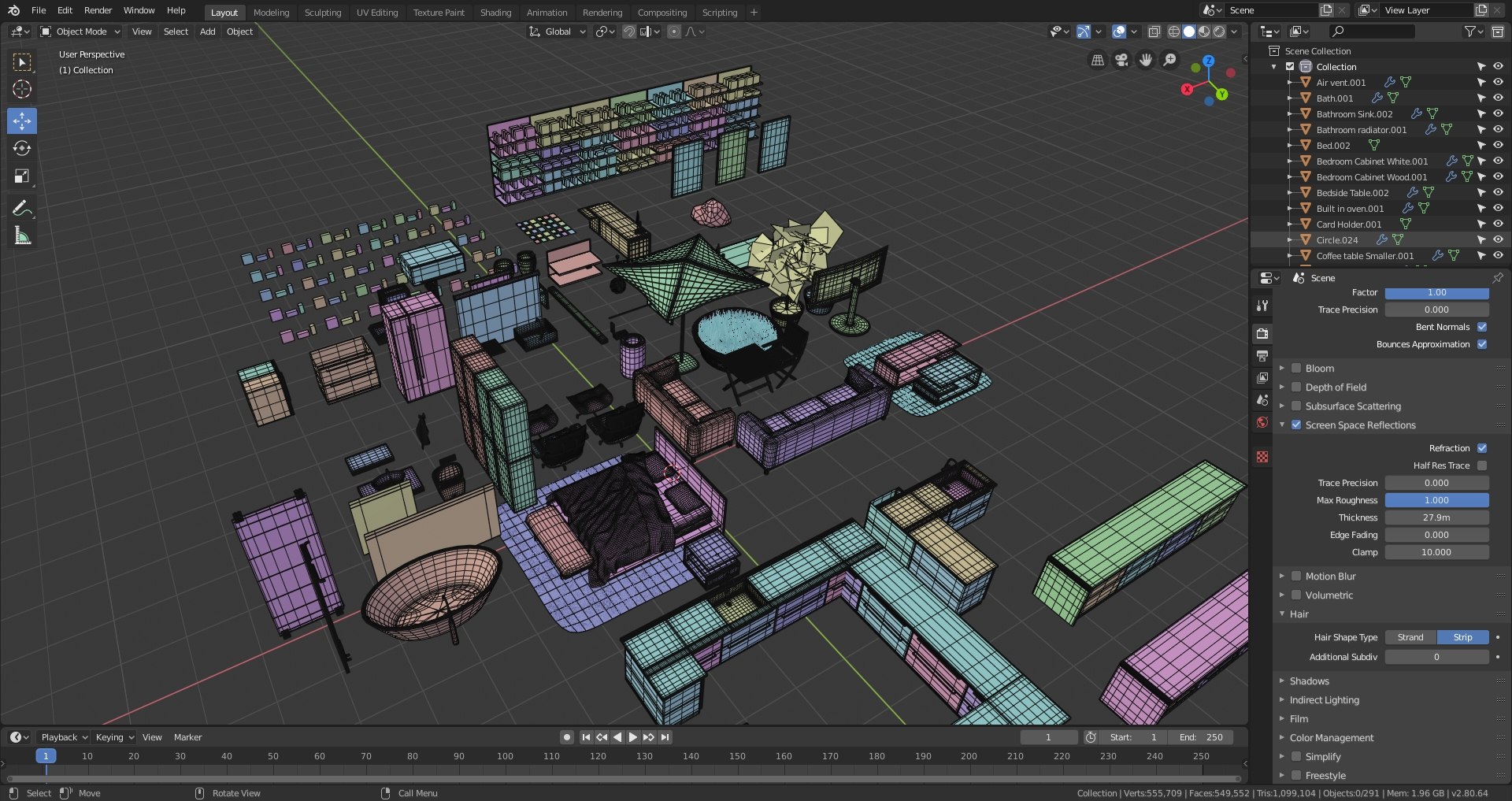
Task: Click the play animation button
Action: pyautogui.click(x=633, y=737)
